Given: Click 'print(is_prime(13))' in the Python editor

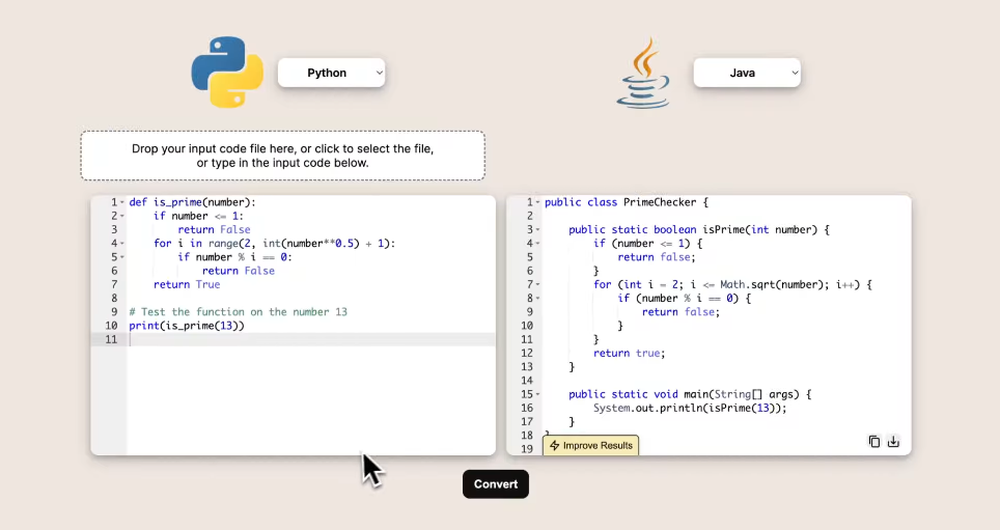Looking at the screenshot, I should pyautogui.click(x=187, y=326).
